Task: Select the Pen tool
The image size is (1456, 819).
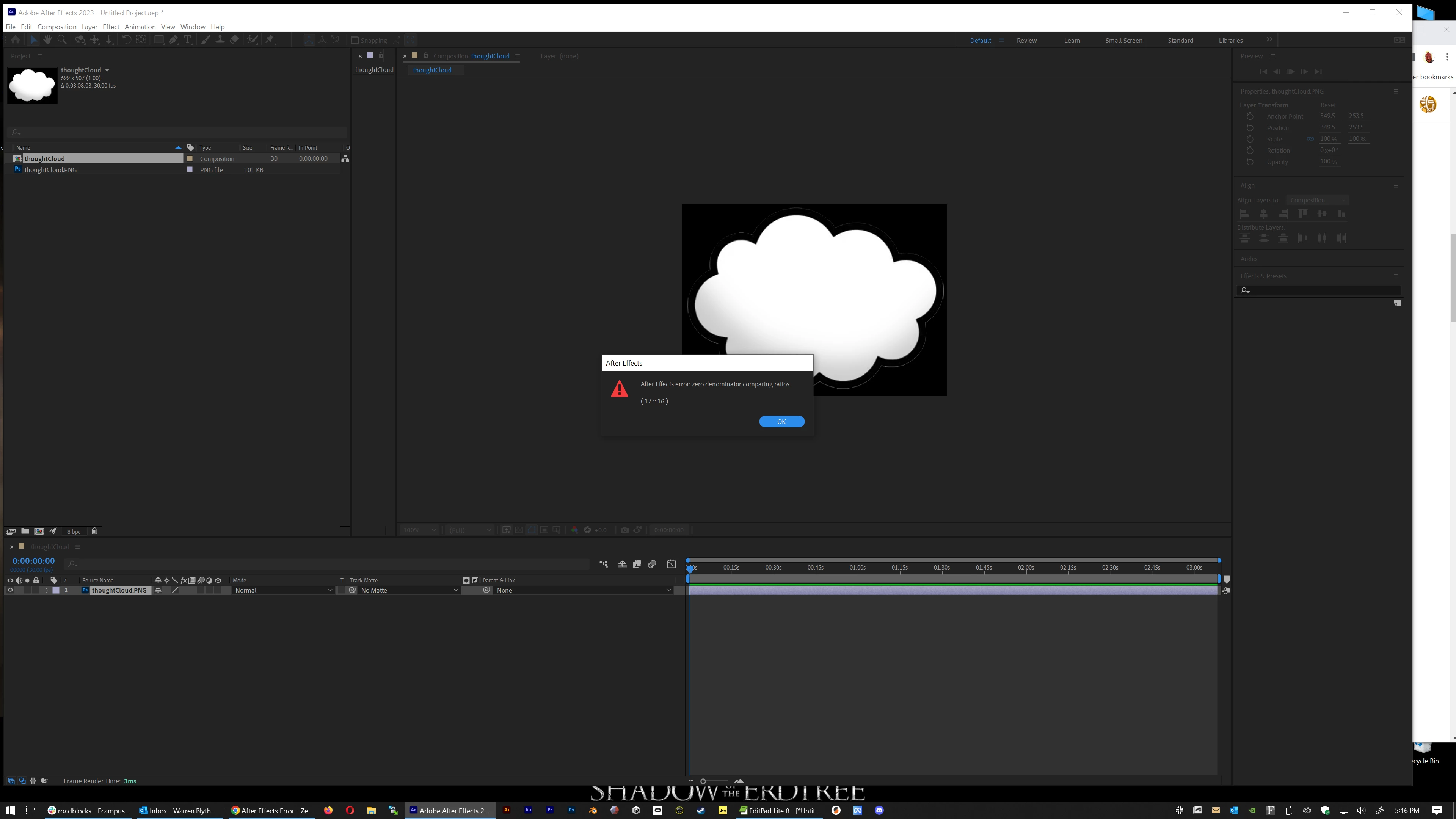Action: pyautogui.click(x=174, y=39)
